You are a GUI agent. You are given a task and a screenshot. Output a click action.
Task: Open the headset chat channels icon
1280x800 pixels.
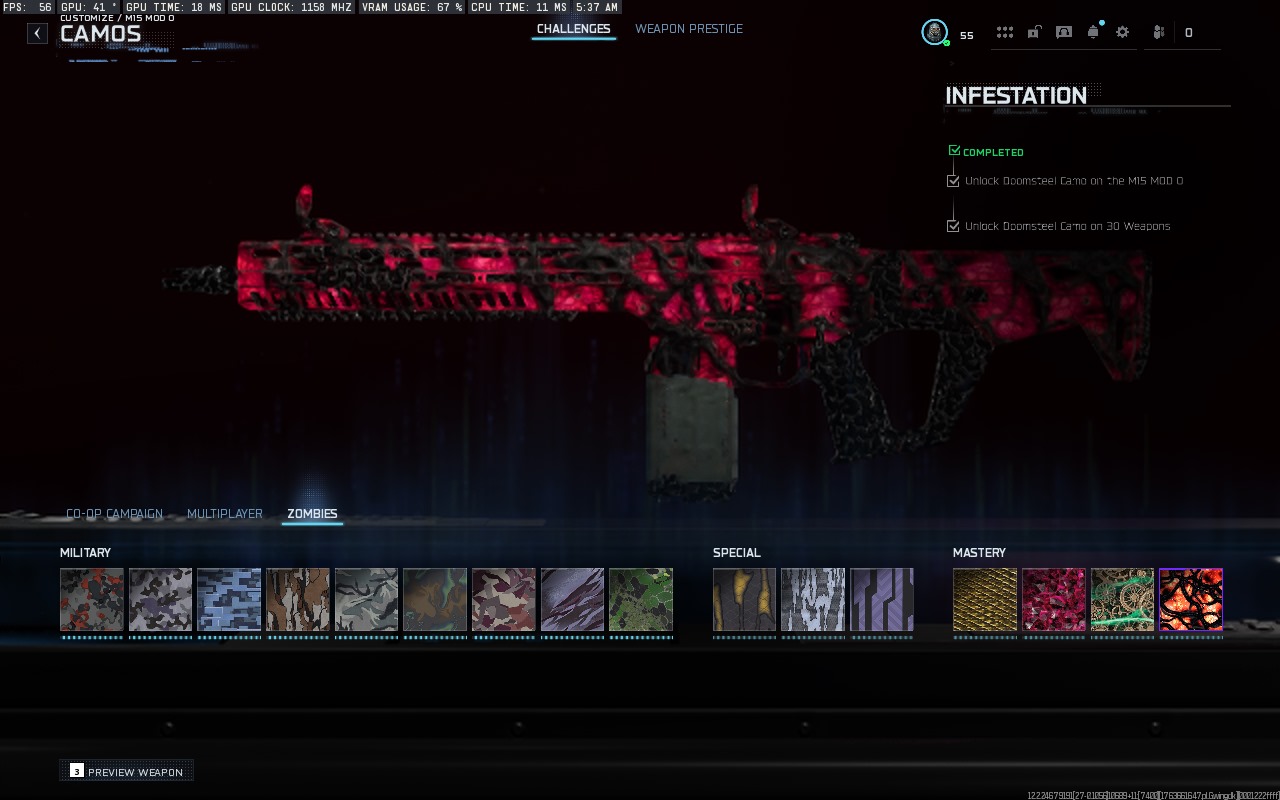(x=1064, y=32)
